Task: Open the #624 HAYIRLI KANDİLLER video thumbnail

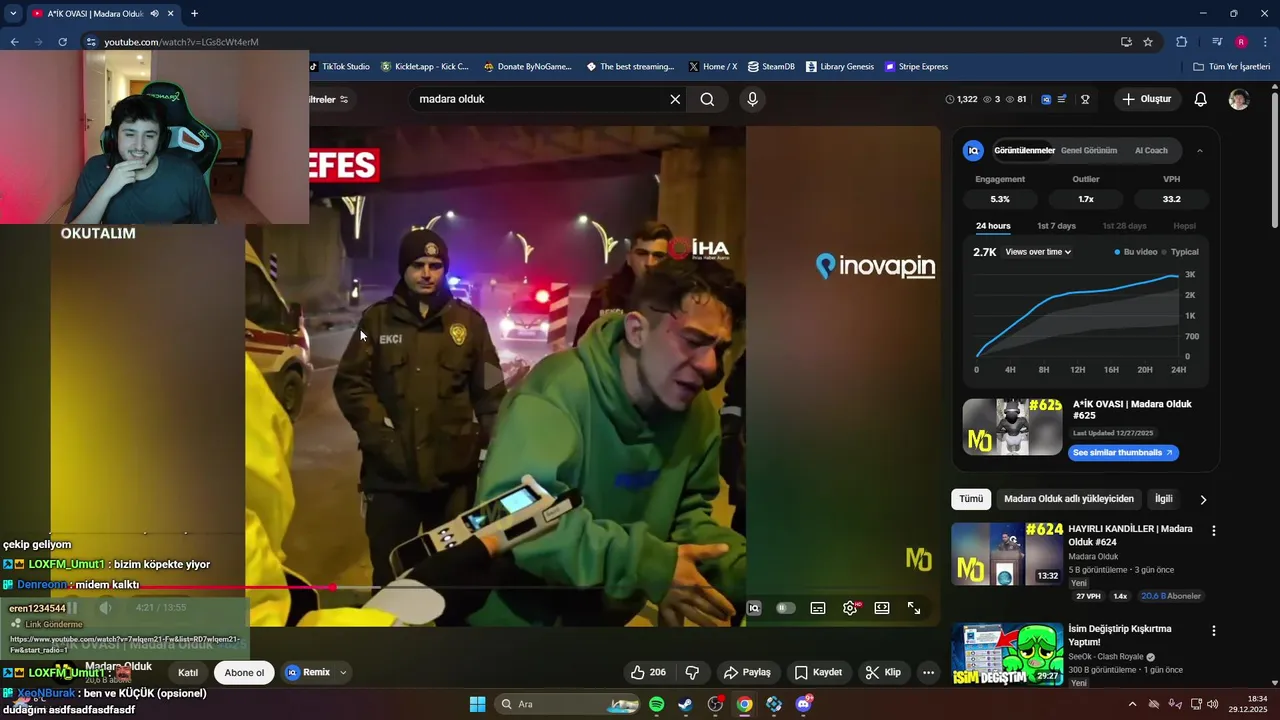Action: (1006, 554)
